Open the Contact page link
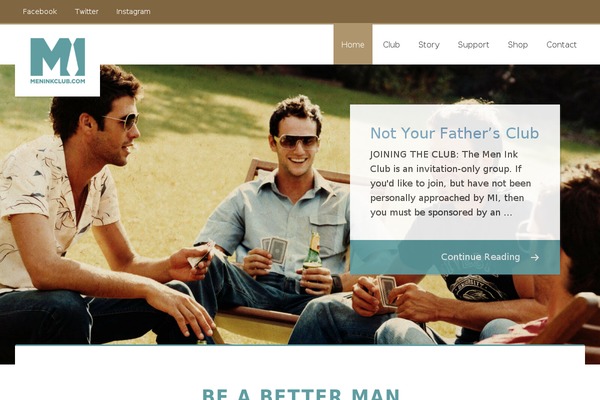The height and width of the screenshot is (400, 600). [x=561, y=44]
